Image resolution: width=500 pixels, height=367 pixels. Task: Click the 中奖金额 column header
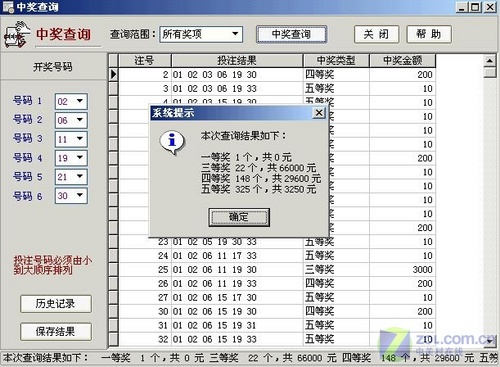point(402,61)
